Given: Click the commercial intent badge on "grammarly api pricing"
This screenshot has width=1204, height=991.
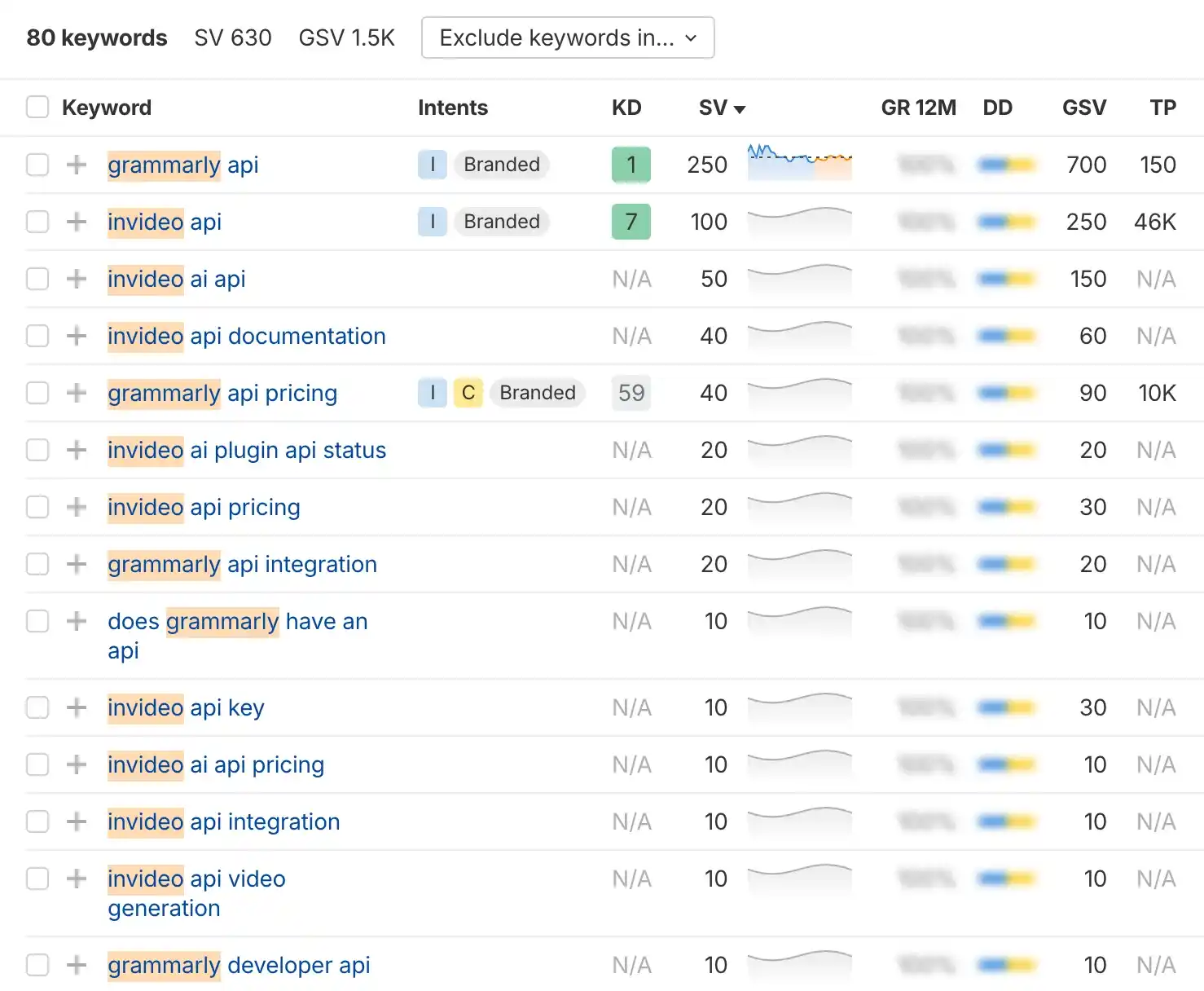Looking at the screenshot, I should [468, 393].
